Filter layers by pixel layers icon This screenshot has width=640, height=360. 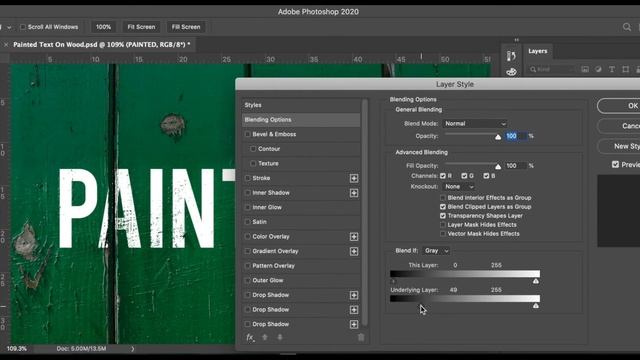[585, 69]
